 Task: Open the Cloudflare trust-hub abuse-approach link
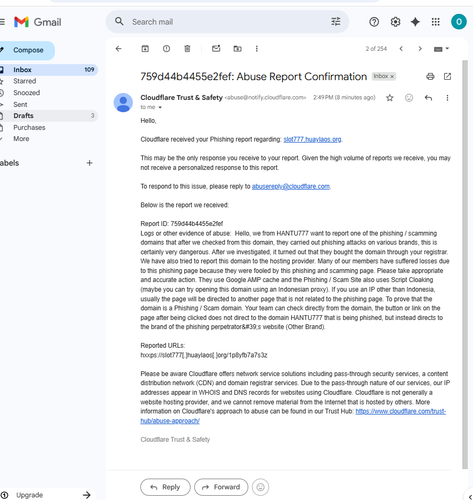click(x=401, y=411)
